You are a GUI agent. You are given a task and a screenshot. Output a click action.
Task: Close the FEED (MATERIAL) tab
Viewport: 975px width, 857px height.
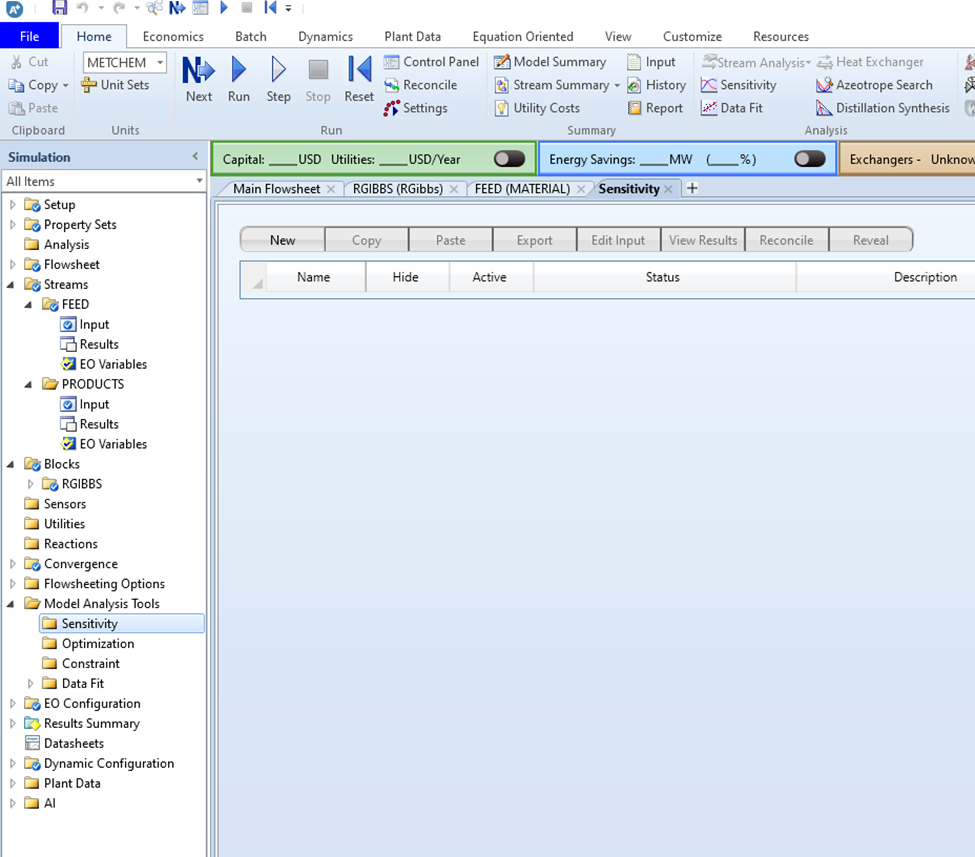click(x=580, y=189)
